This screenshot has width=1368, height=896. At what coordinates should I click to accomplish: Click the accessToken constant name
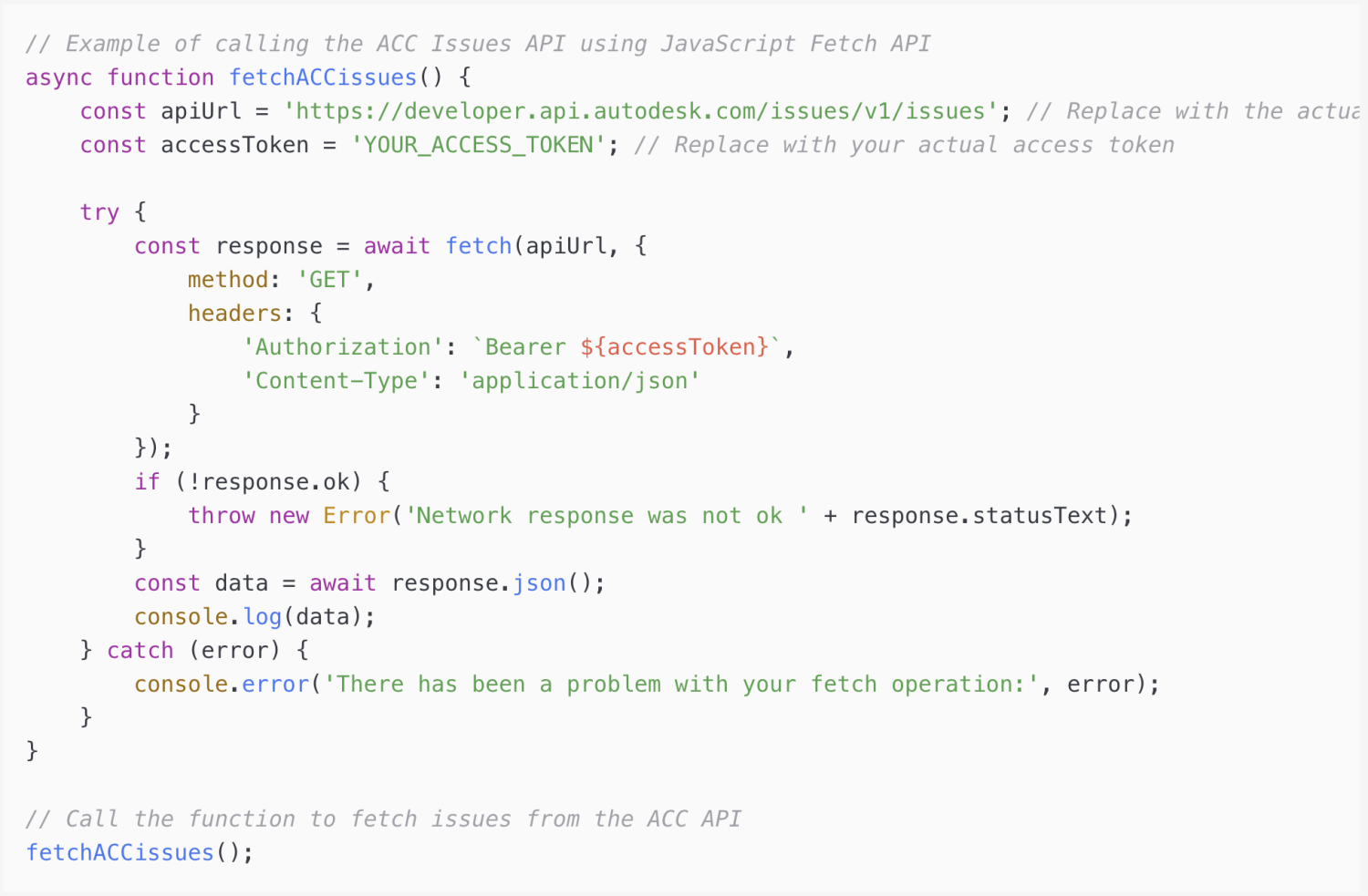pos(234,145)
